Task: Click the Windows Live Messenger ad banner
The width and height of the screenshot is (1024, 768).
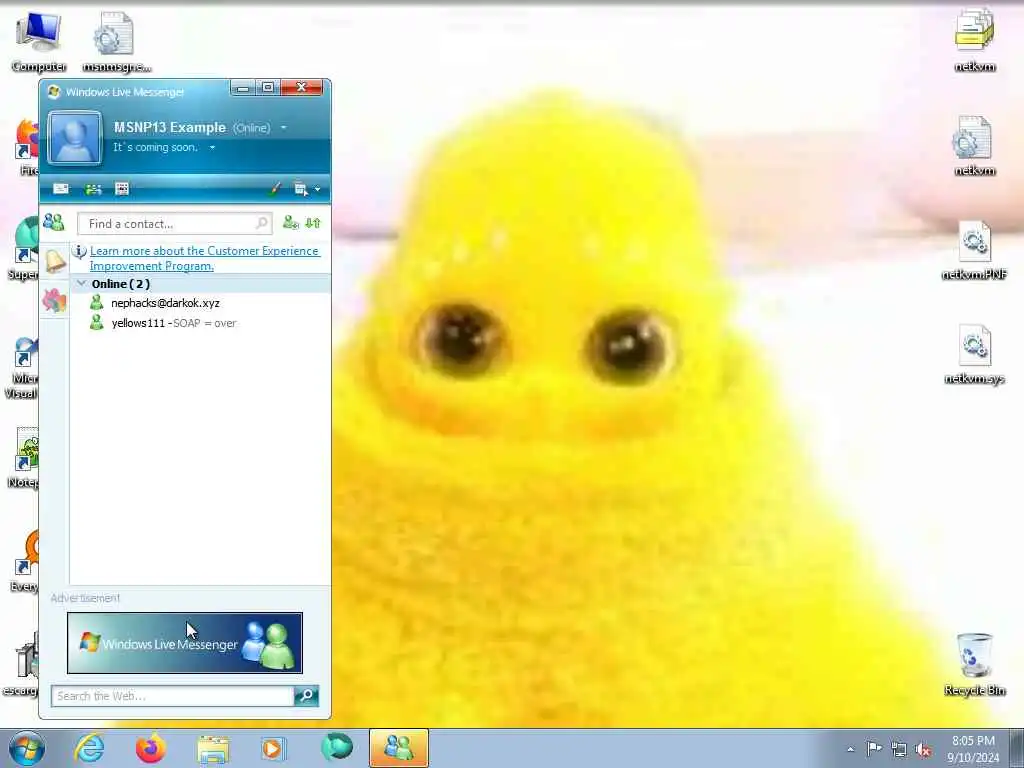Action: point(185,643)
